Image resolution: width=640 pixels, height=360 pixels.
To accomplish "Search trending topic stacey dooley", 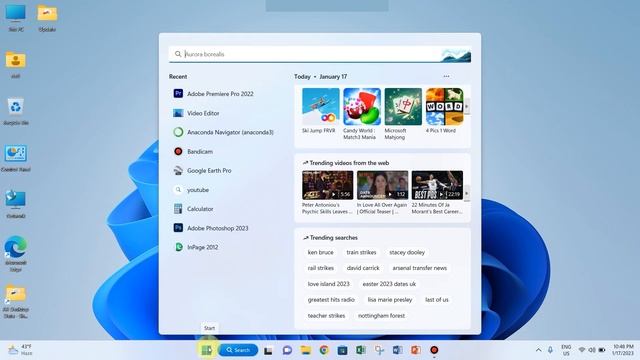I will coord(407,252).
